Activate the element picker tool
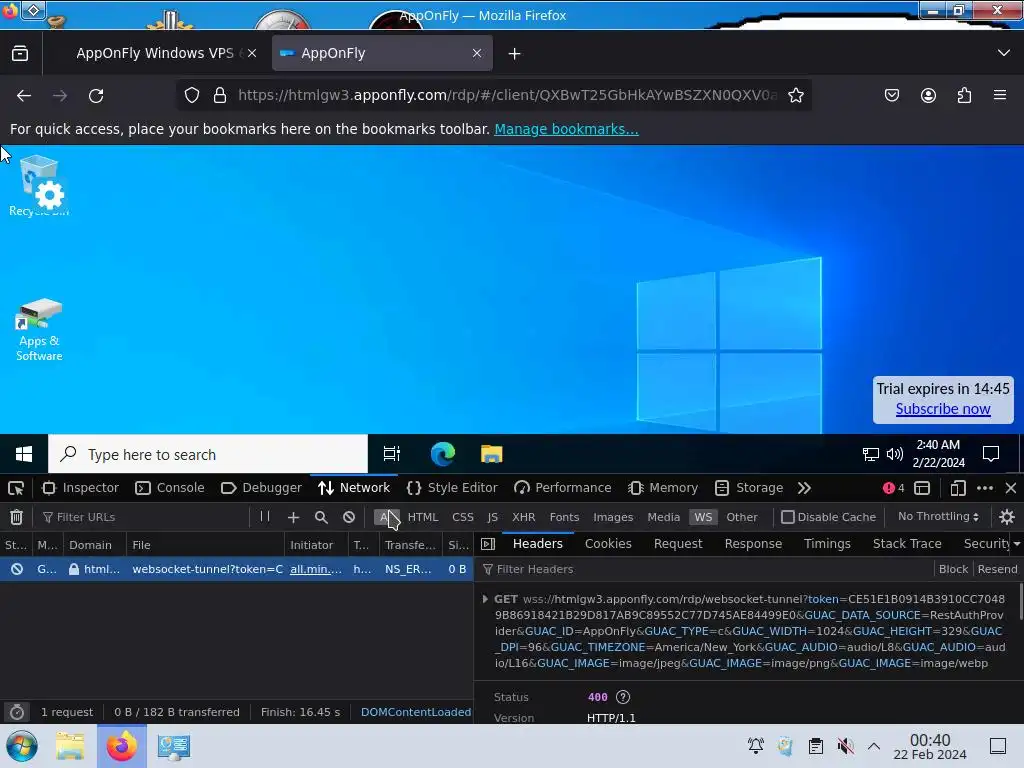 coord(16,488)
